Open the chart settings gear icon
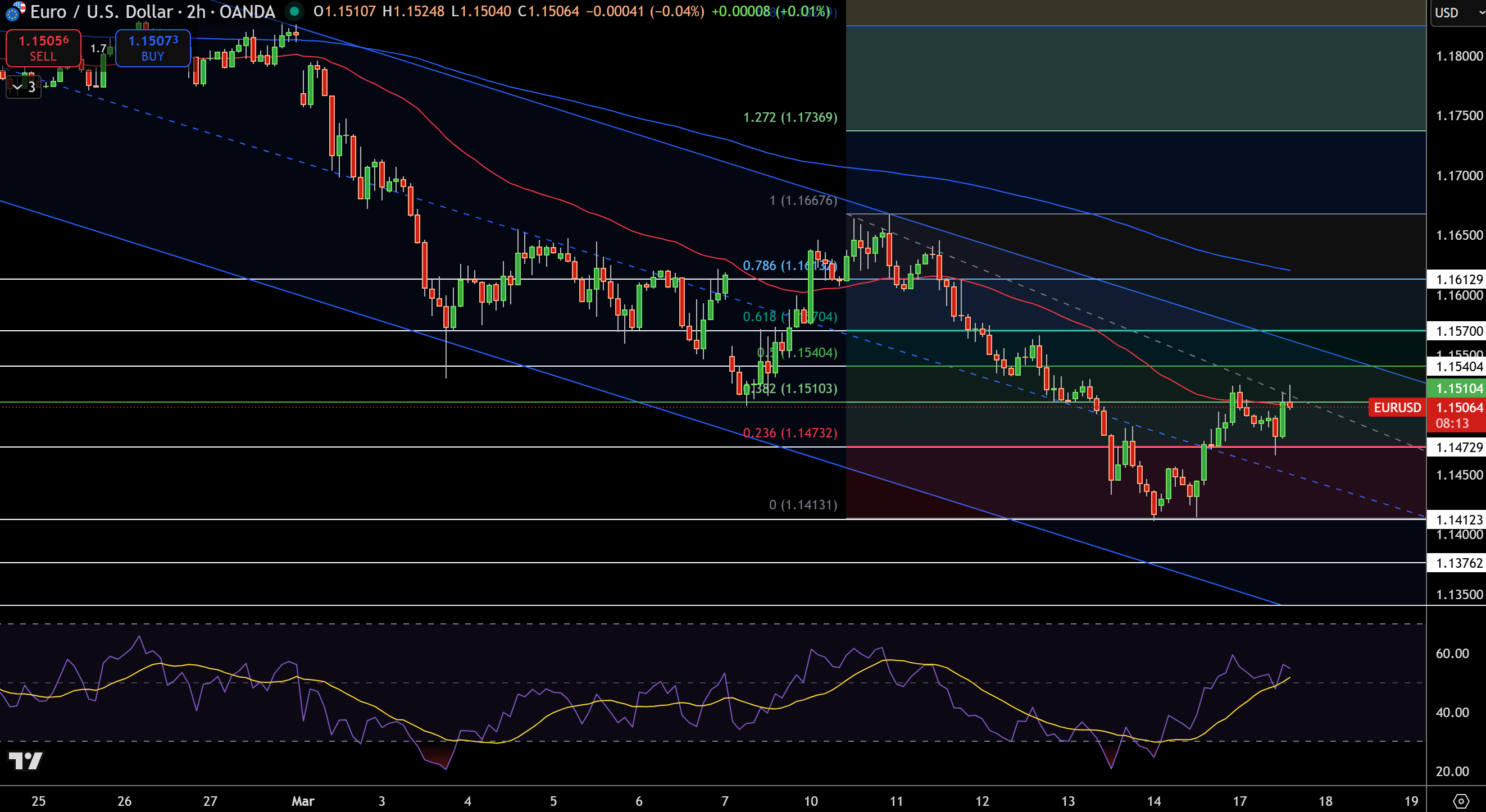 1461,801
